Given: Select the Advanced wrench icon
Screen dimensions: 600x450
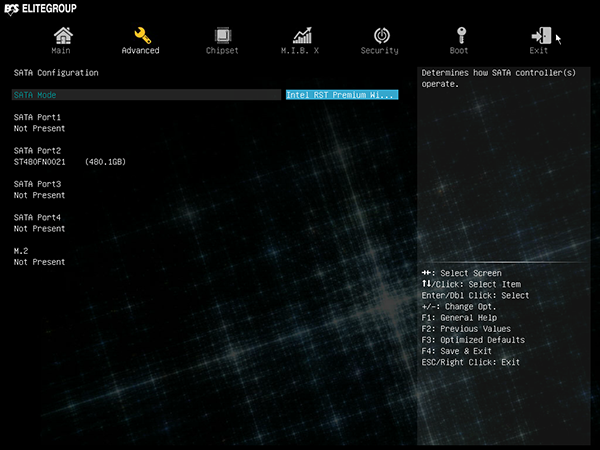Looking at the screenshot, I should coord(142,36).
